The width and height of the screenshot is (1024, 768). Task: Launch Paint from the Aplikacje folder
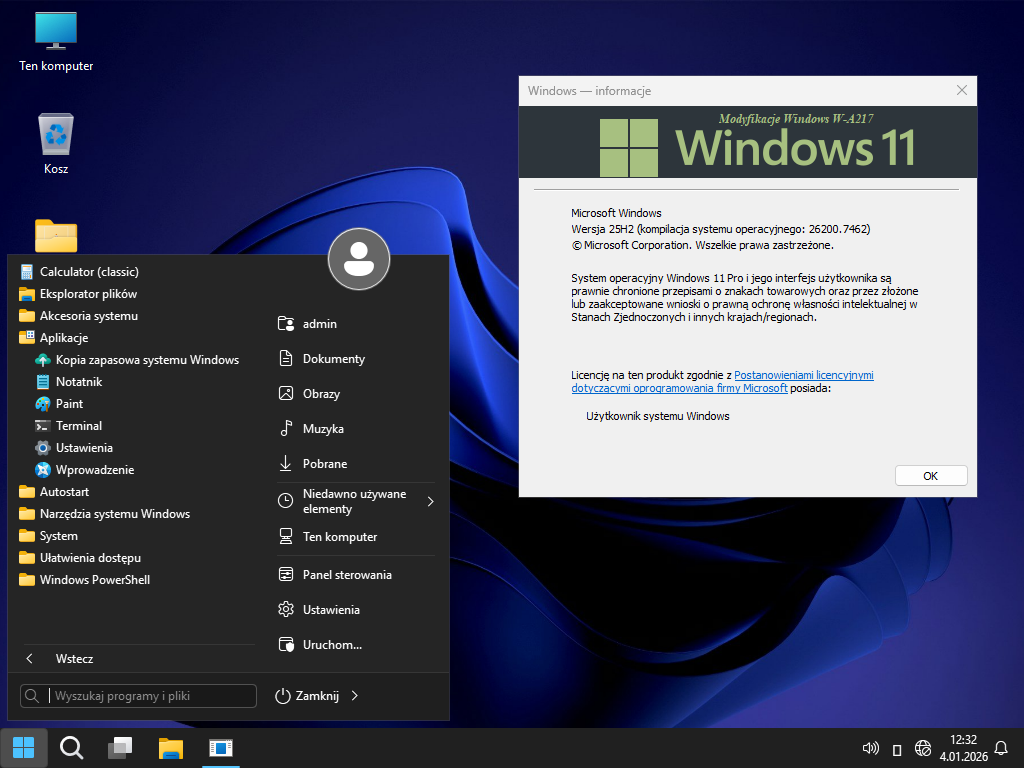click(x=69, y=404)
